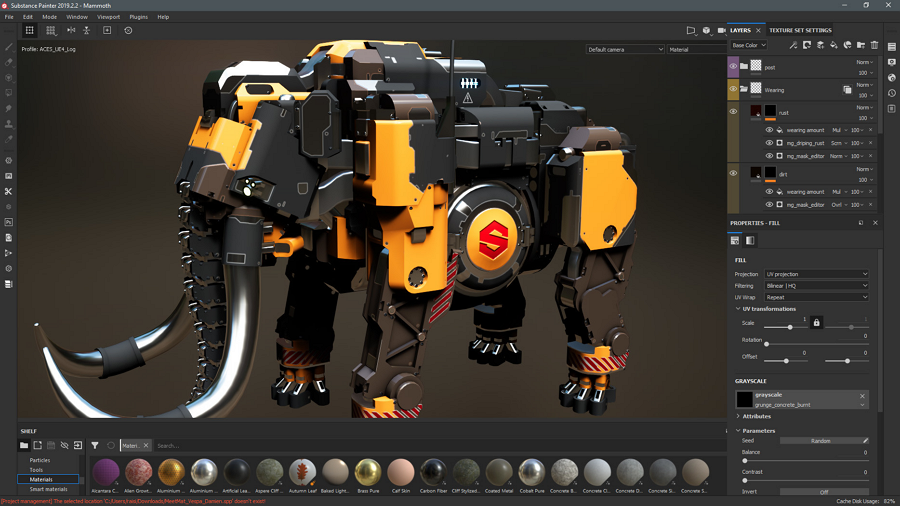Open the Mode menu
Viewport: 900px width, 506px height.
click(49, 17)
